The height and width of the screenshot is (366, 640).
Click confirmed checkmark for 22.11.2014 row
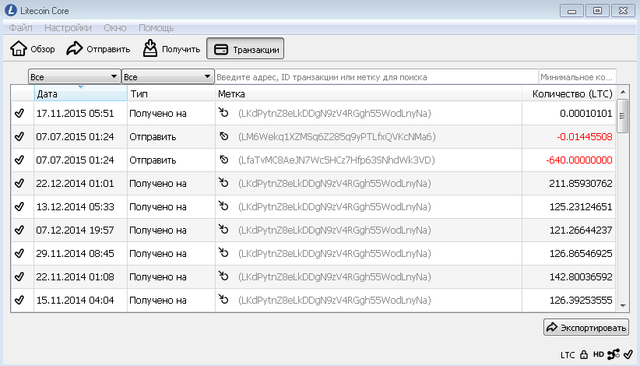tap(19, 277)
